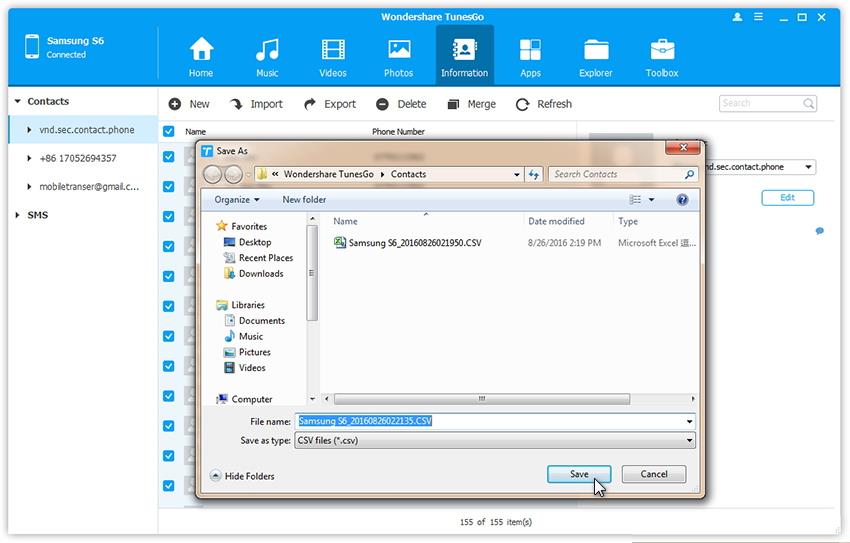Expand the SMS tree item

pos(17,215)
